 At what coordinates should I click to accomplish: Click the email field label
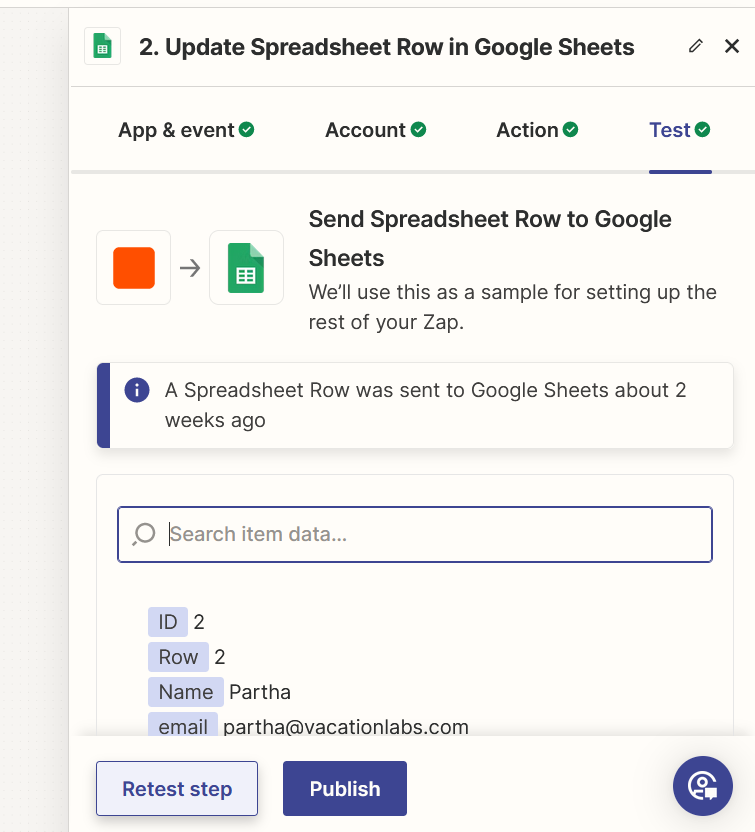pos(183,727)
